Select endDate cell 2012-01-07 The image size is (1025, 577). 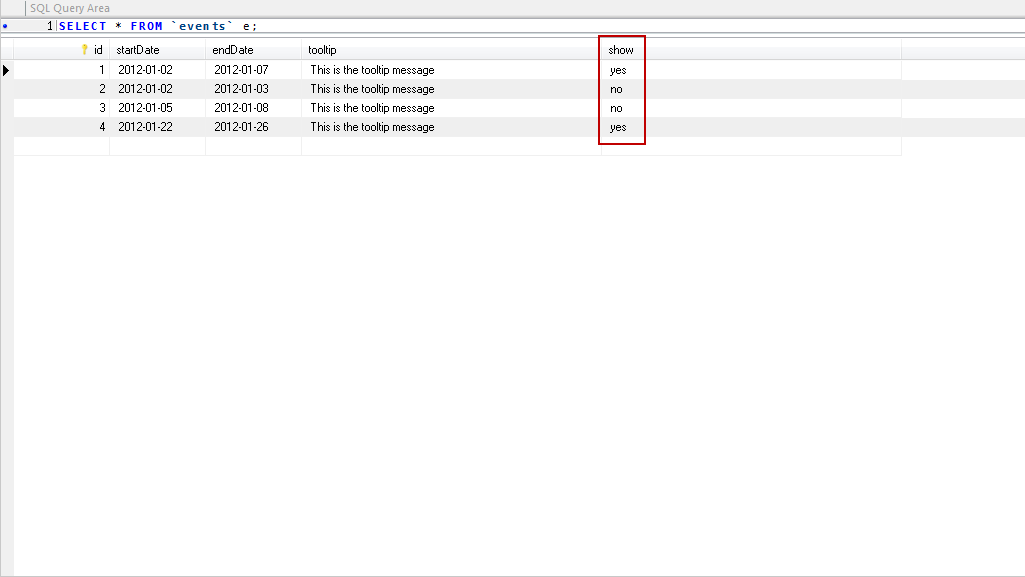pyautogui.click(x=253, y=70)
